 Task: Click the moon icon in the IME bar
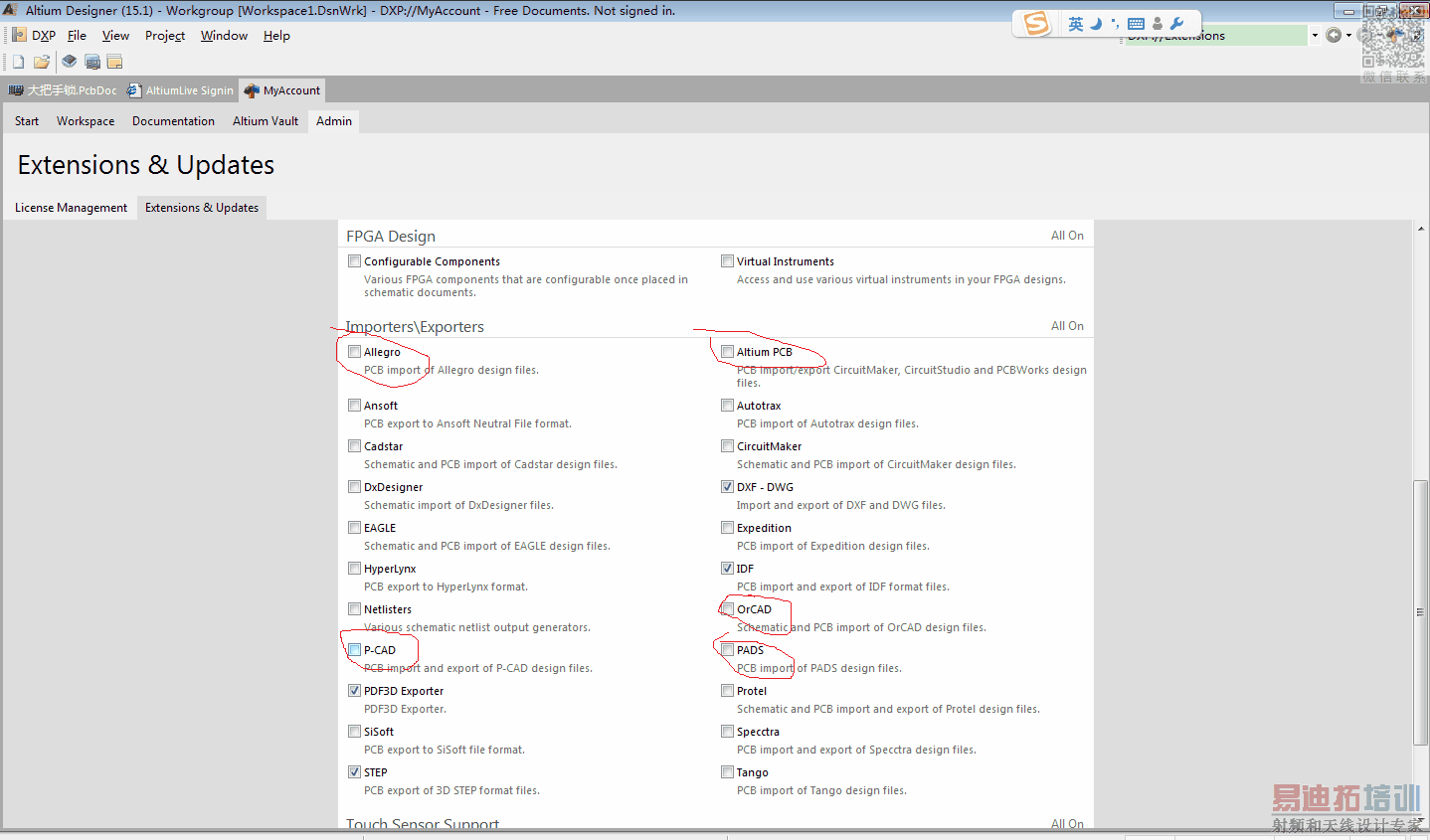(x=1096, y=24)
